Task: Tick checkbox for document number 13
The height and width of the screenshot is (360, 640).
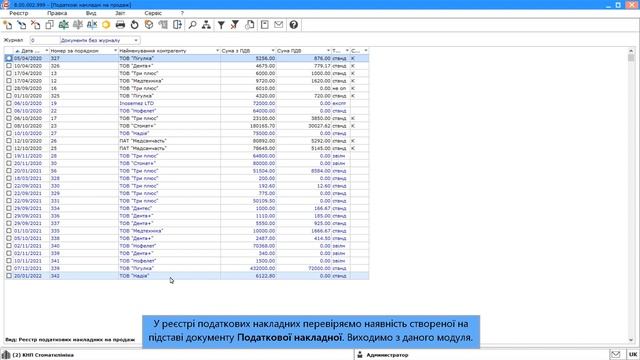Action: pyautogui.click(x=9, y=73)
